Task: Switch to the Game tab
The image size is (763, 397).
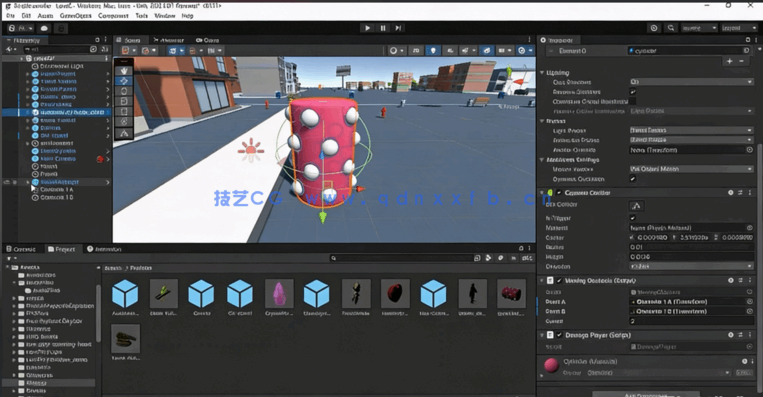Action: tap(208, 40)
